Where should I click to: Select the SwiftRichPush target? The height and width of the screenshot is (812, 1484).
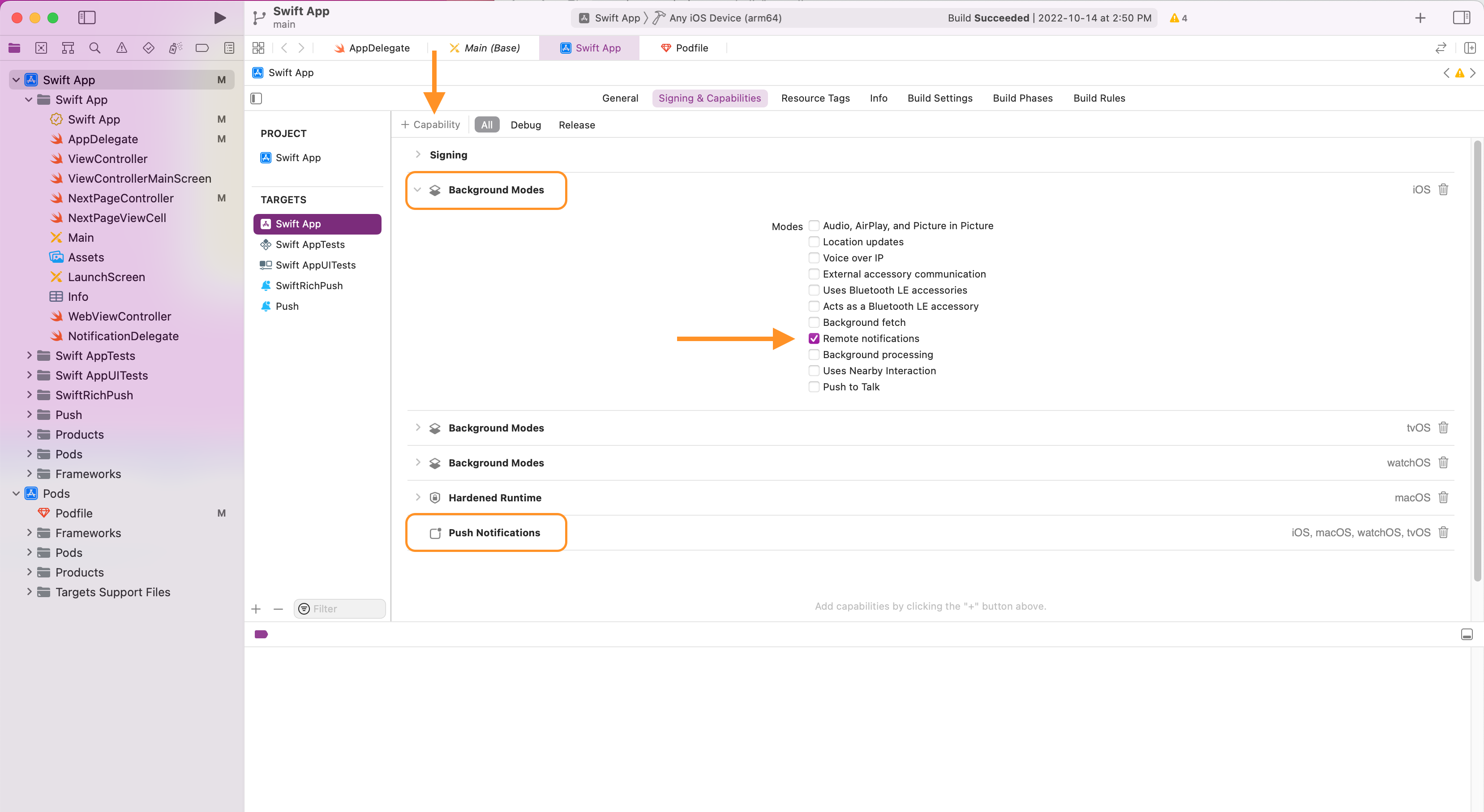[317, 285]
